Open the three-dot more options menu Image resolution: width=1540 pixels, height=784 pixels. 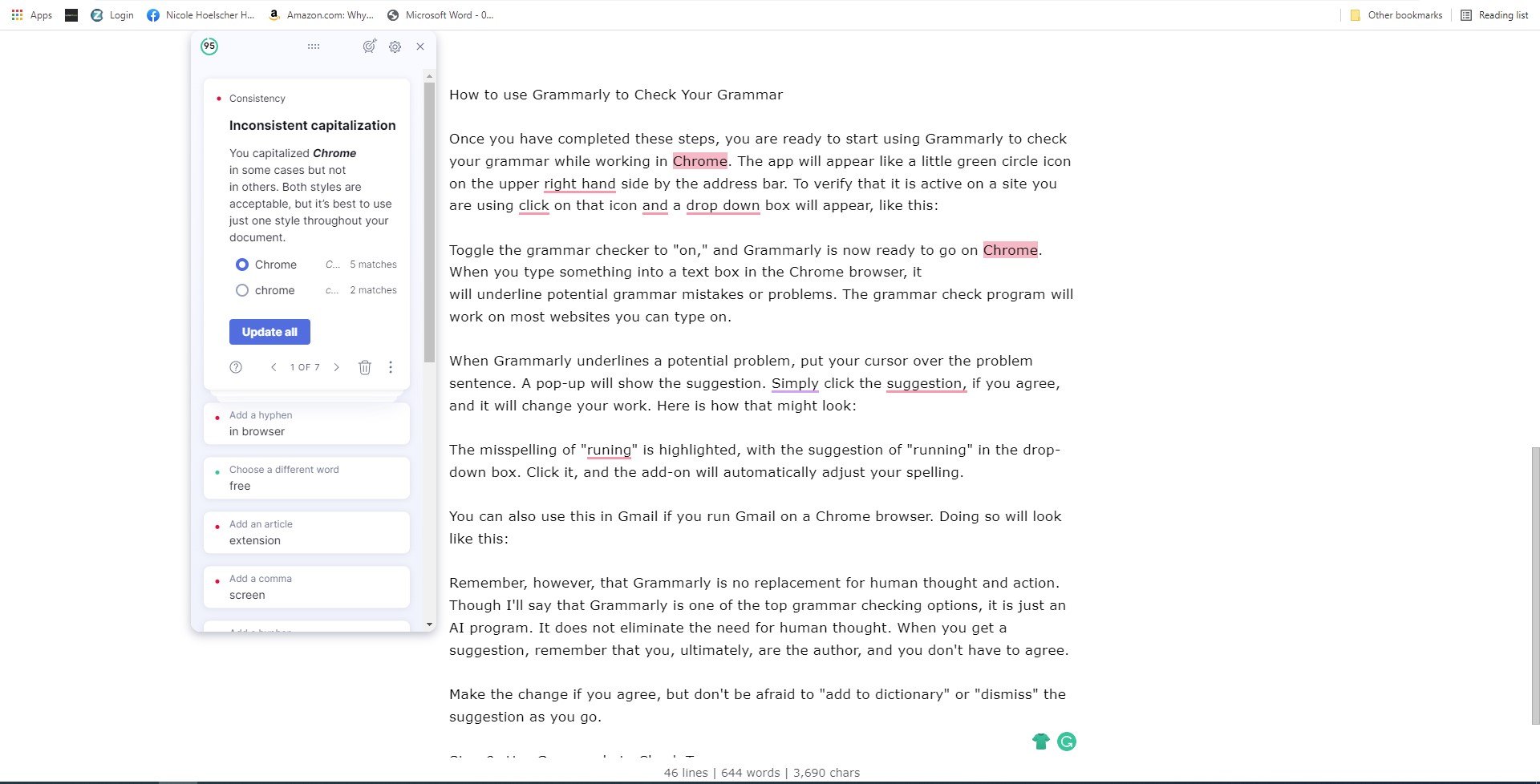391,367
